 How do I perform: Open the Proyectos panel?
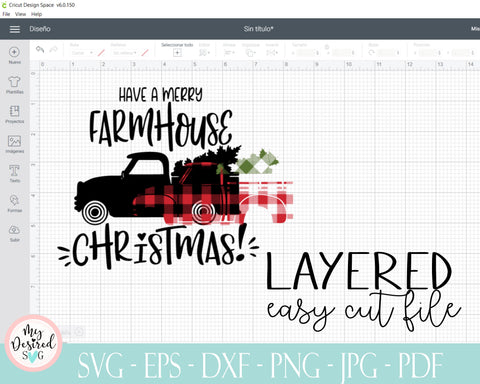[x=14, y=111]
